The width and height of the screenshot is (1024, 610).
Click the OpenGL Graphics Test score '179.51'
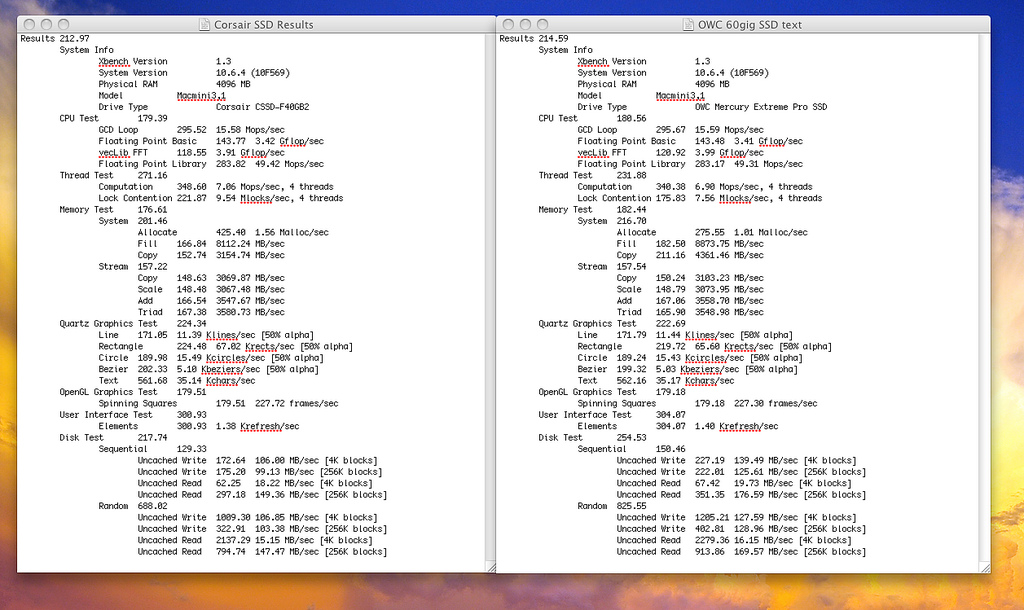coord(191,393)
